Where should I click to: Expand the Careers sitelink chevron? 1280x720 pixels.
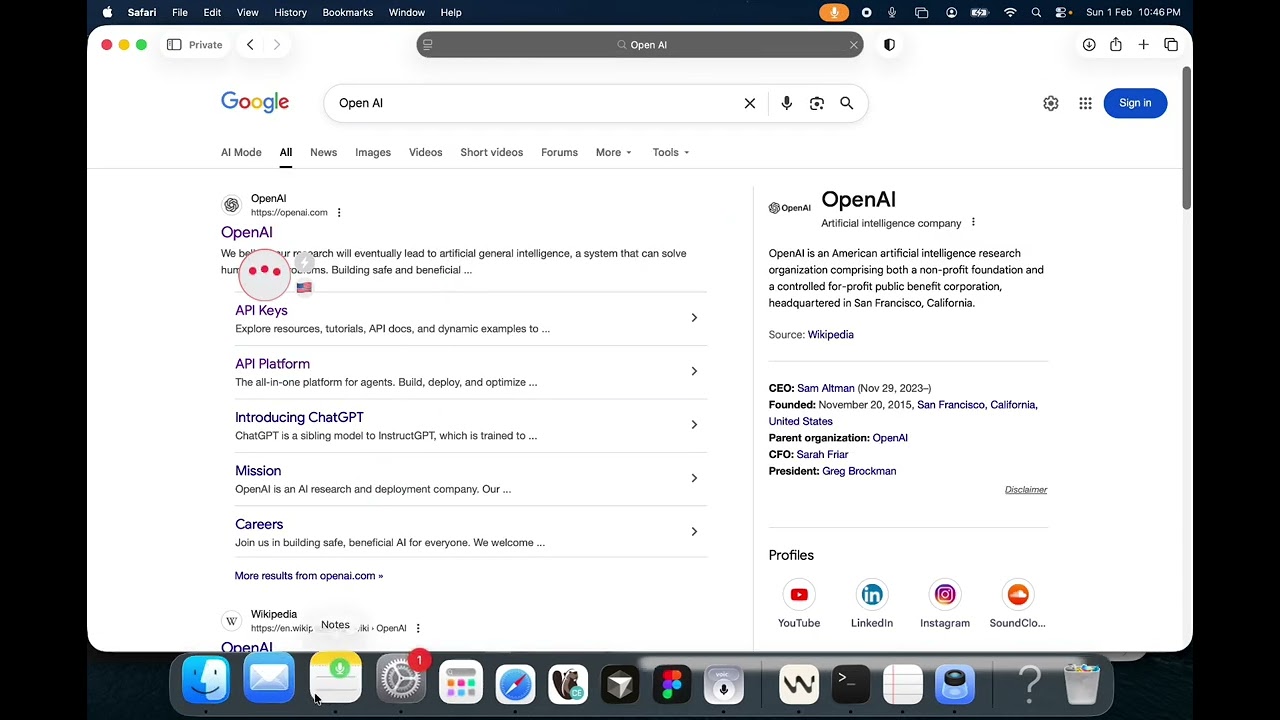pyautogui.click(x=694, y=532)
